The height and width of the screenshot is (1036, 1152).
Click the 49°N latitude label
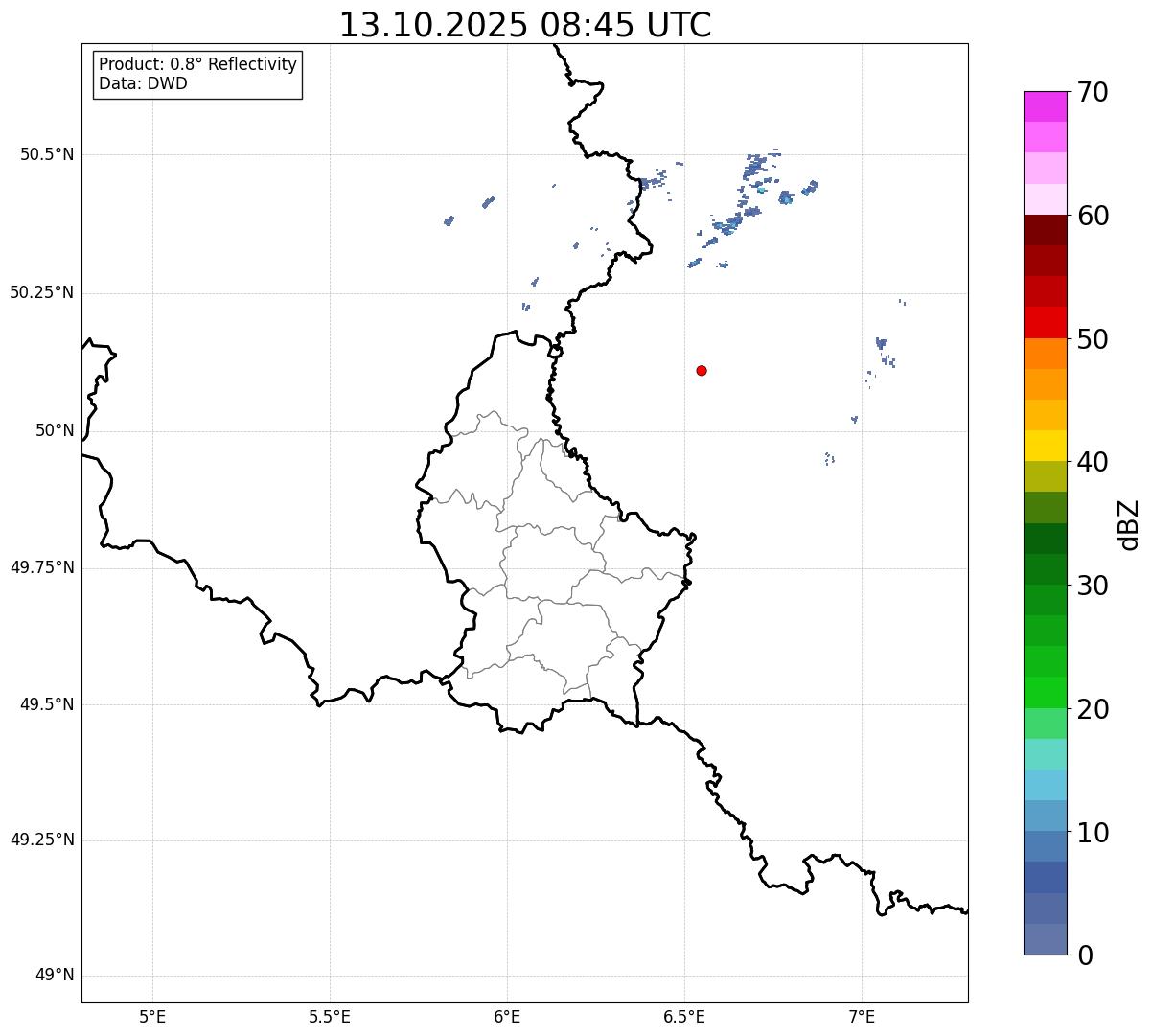[55, 976]
